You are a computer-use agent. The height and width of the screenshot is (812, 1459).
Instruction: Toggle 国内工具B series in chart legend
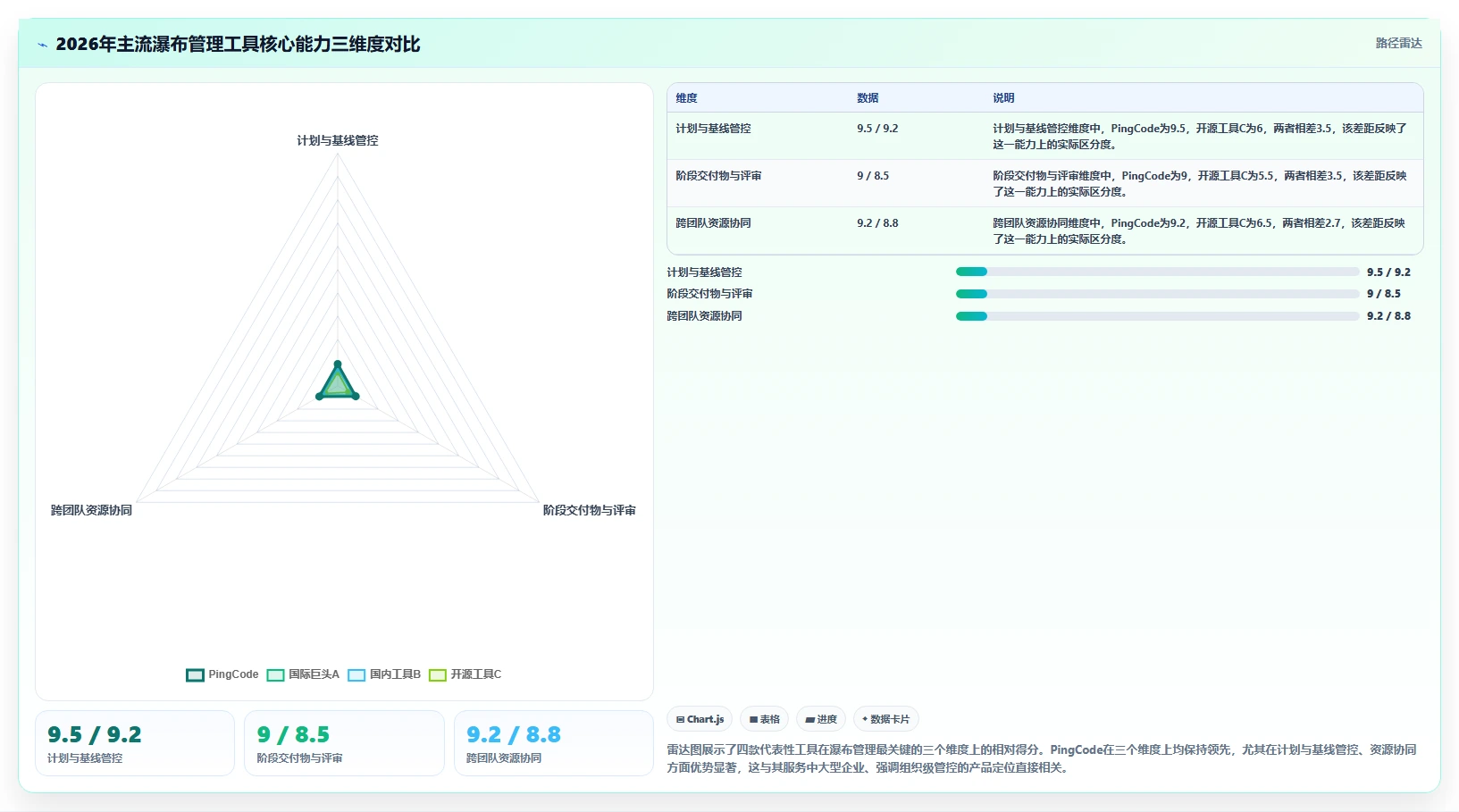[x=384, y=674]
